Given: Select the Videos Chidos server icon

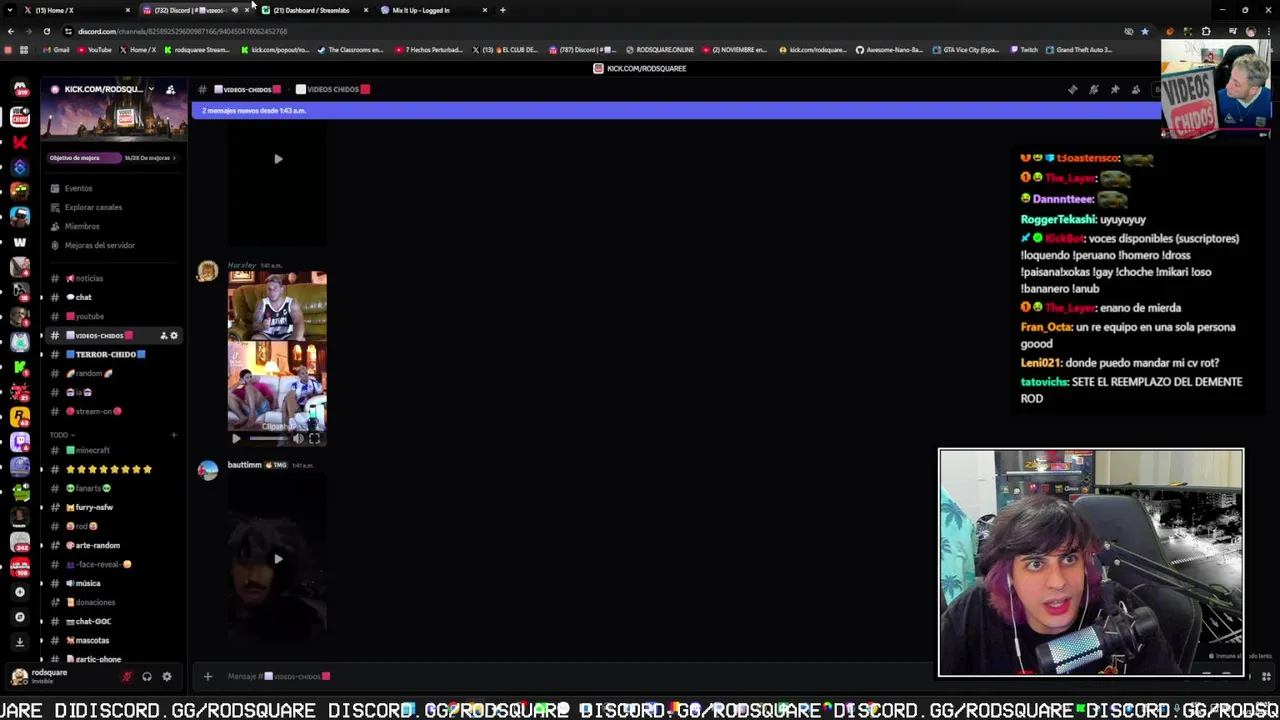Looking at the screenshot, I should coord(20,117).
